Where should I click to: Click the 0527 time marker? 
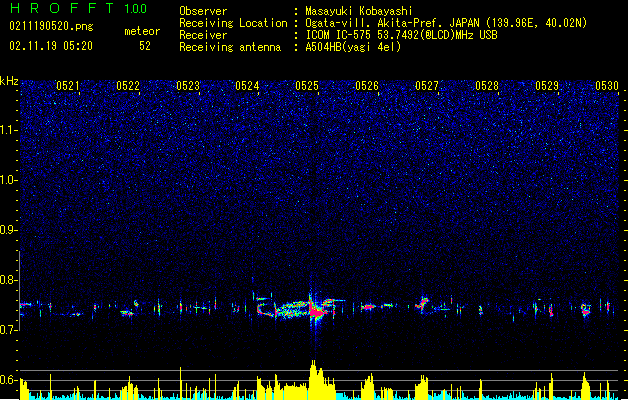427,86
